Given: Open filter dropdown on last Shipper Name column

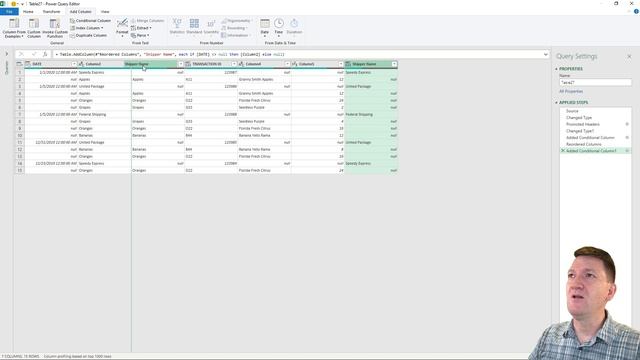Looking at the screenshot, I should pos(394,64).
